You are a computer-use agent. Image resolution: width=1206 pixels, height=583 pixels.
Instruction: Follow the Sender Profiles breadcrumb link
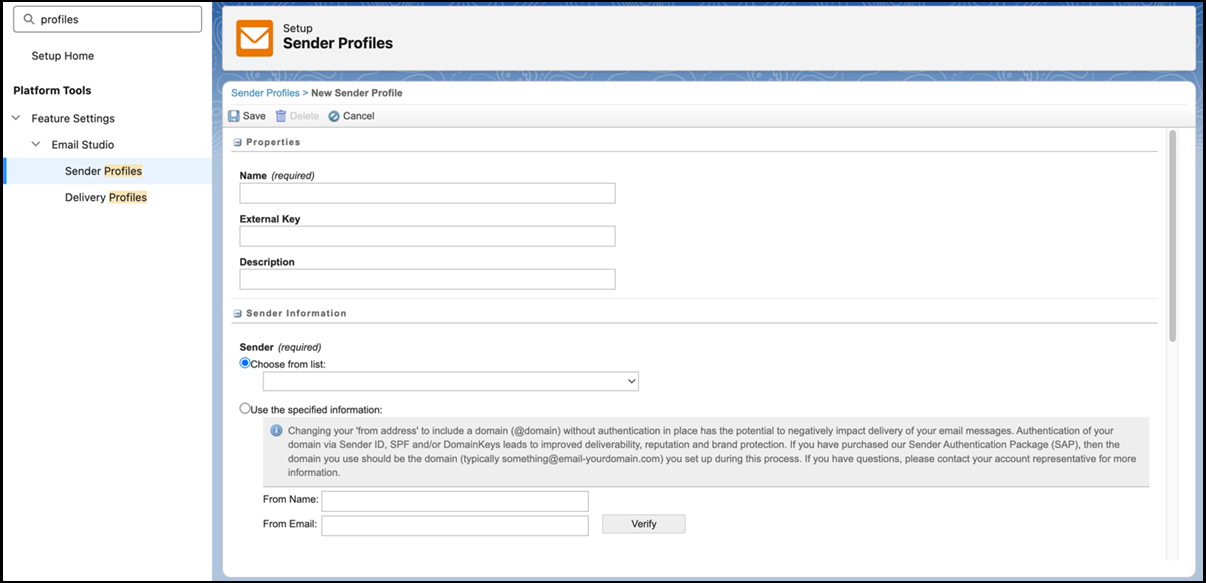tap(264, 92)
